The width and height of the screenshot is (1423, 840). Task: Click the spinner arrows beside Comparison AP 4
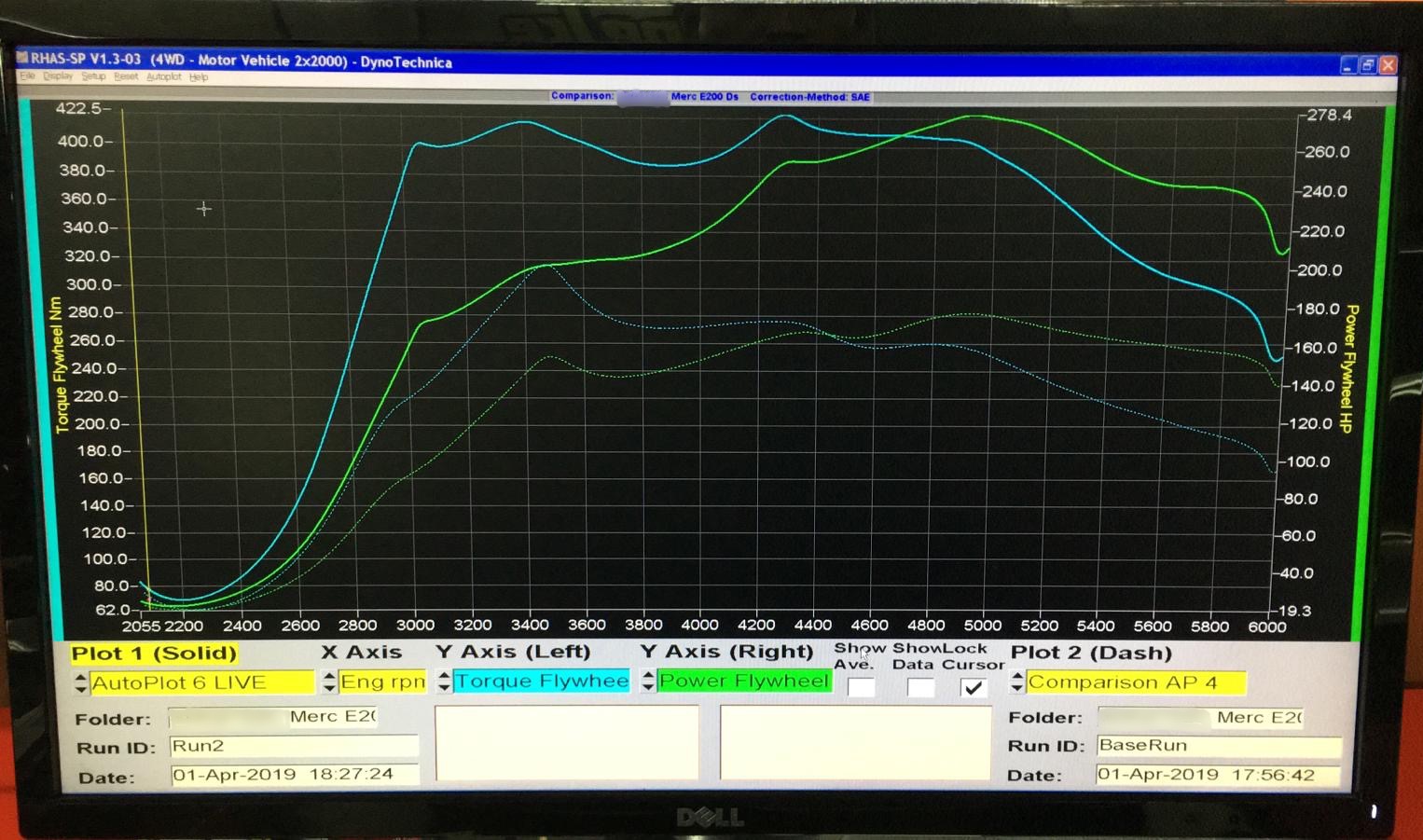click(x=1017, y=682)
